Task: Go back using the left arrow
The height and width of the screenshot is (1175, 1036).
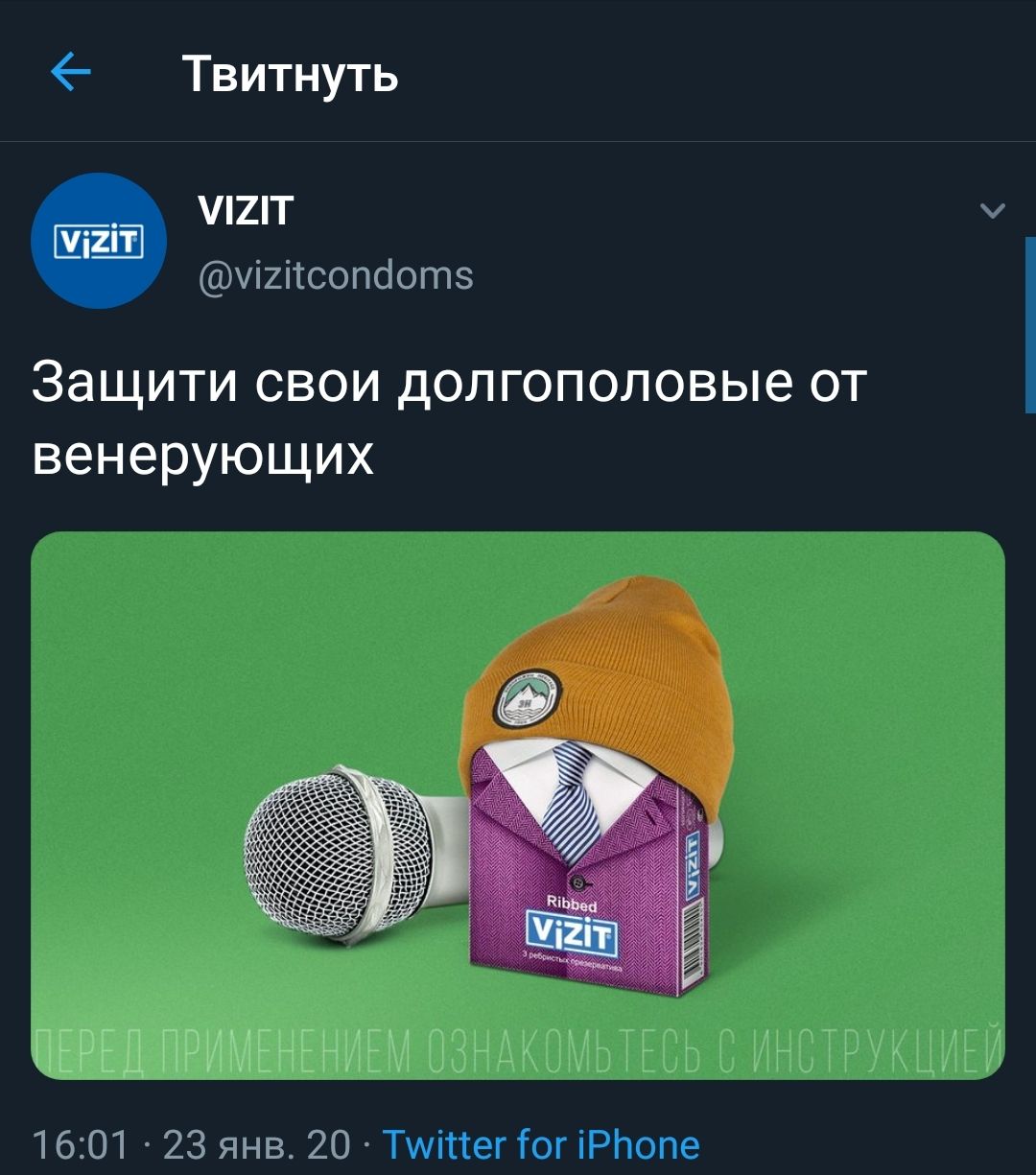Action: 70,72
